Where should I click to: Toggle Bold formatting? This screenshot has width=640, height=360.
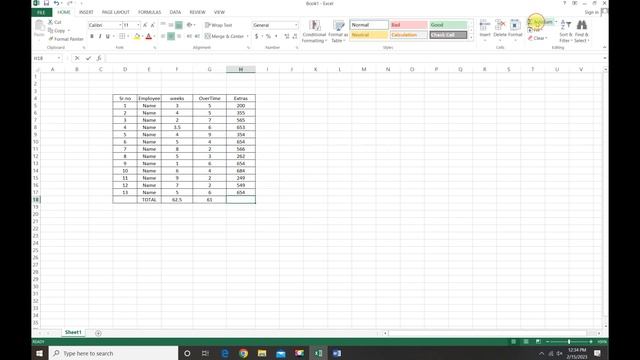tap(92, 36)
